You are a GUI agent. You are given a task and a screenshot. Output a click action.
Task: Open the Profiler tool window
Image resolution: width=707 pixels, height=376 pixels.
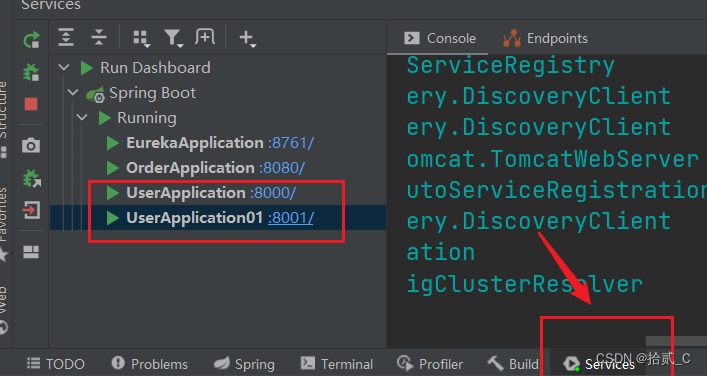(x=430, y=364)
